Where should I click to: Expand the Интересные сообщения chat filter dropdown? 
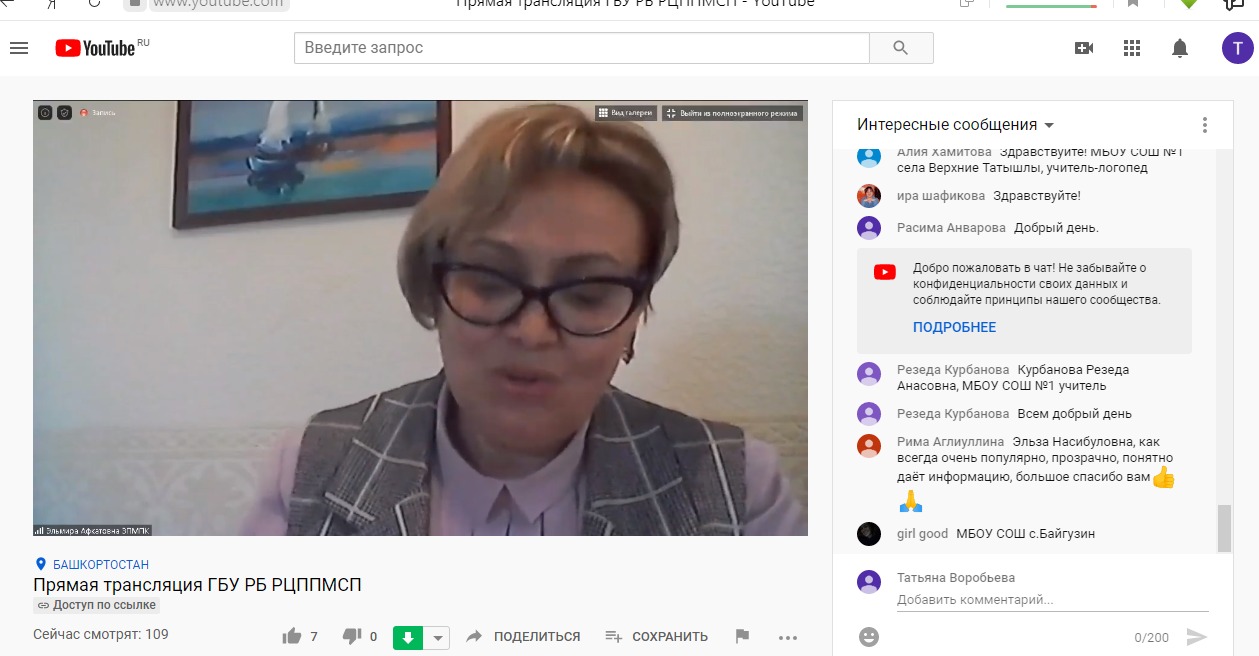[1049, 125]
